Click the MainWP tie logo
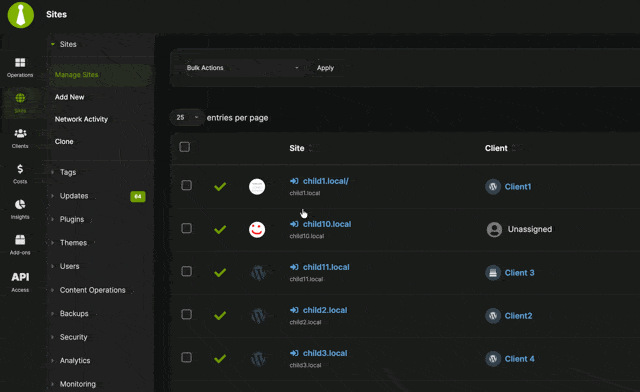 pyautogui.click(x=21, y=15)
